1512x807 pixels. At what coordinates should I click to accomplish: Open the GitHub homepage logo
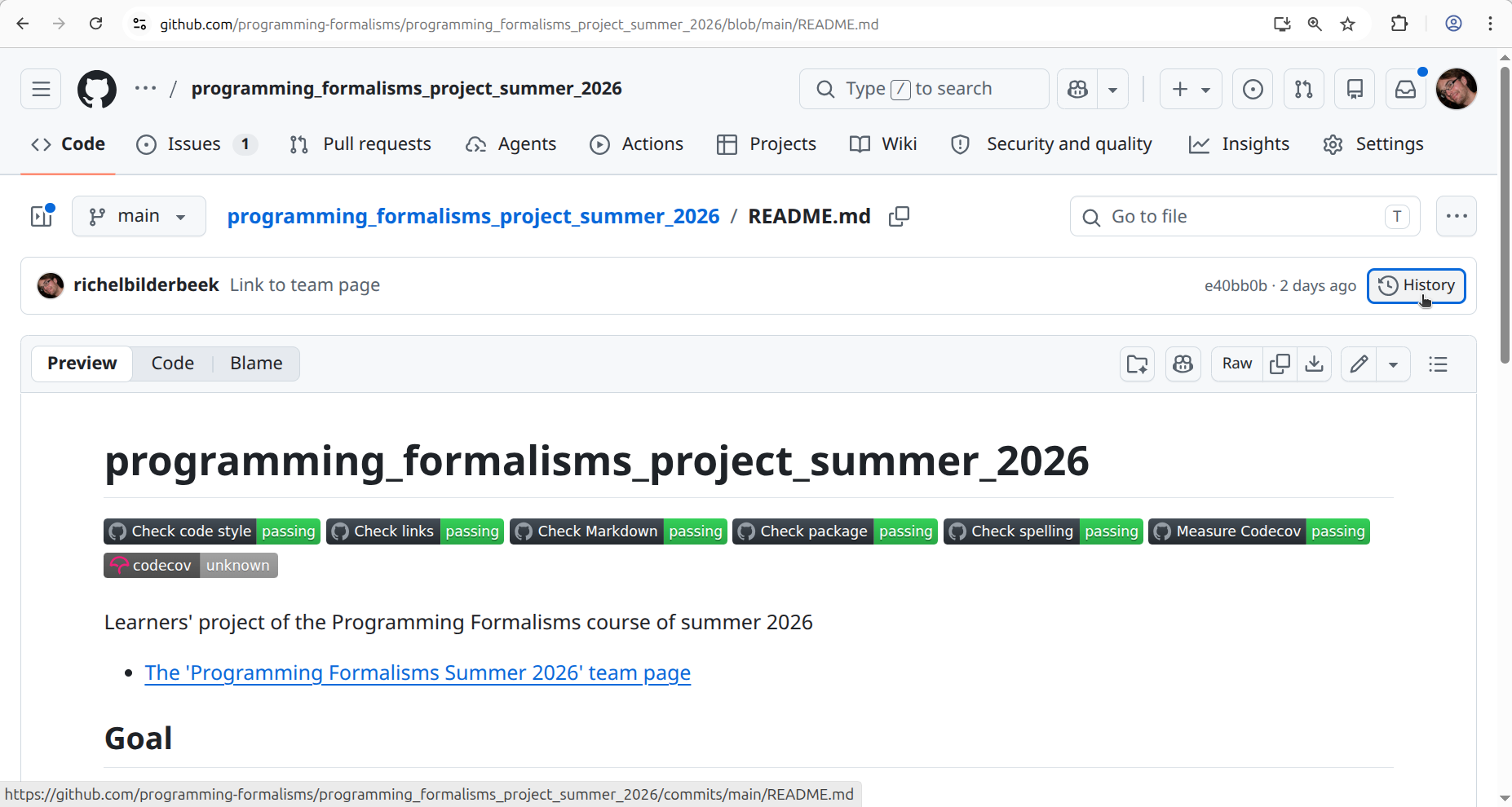tap(97, 89)
